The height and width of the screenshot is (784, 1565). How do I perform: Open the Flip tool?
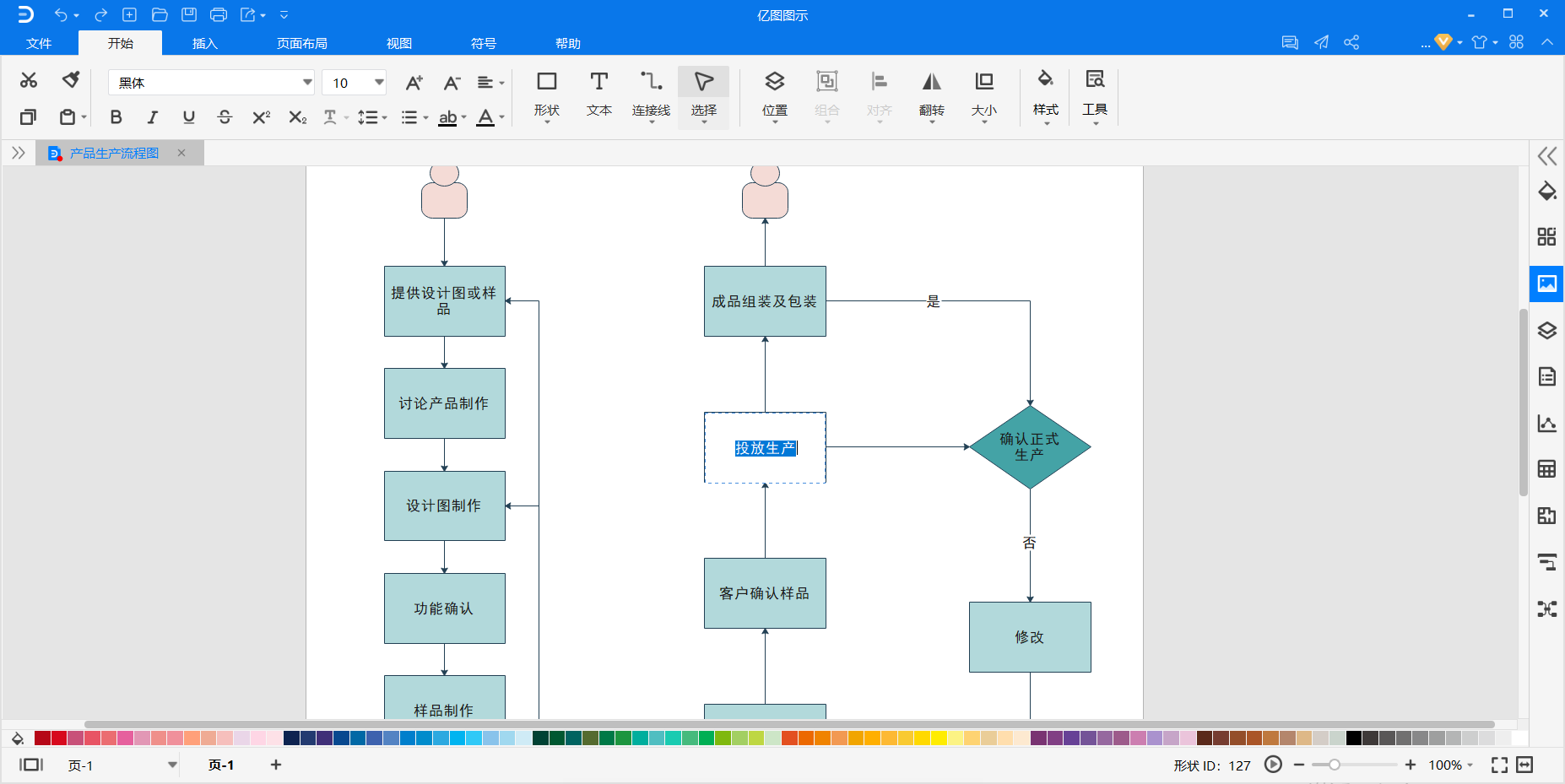point(931,93)
